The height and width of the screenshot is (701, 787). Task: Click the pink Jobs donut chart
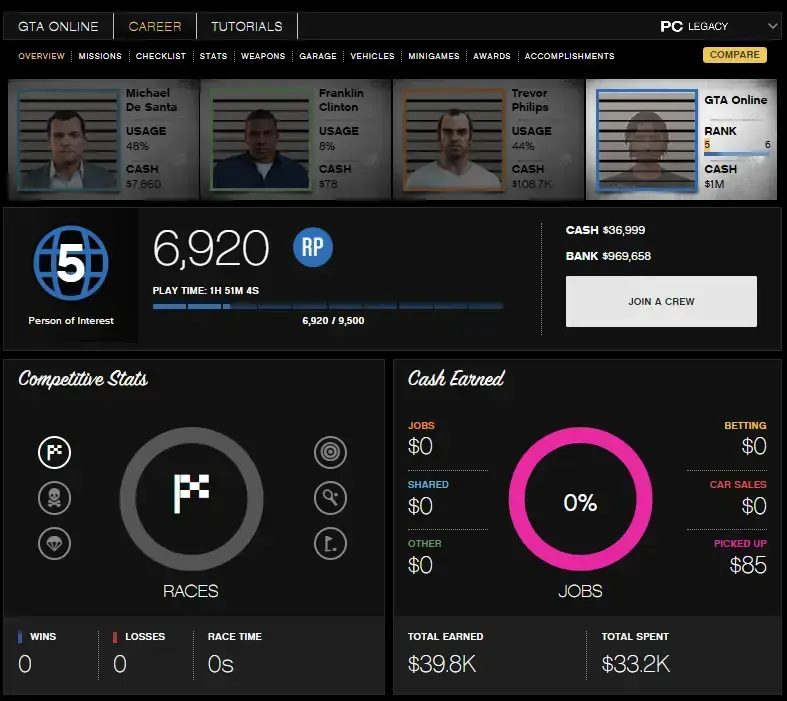click(x=580, y=502)
